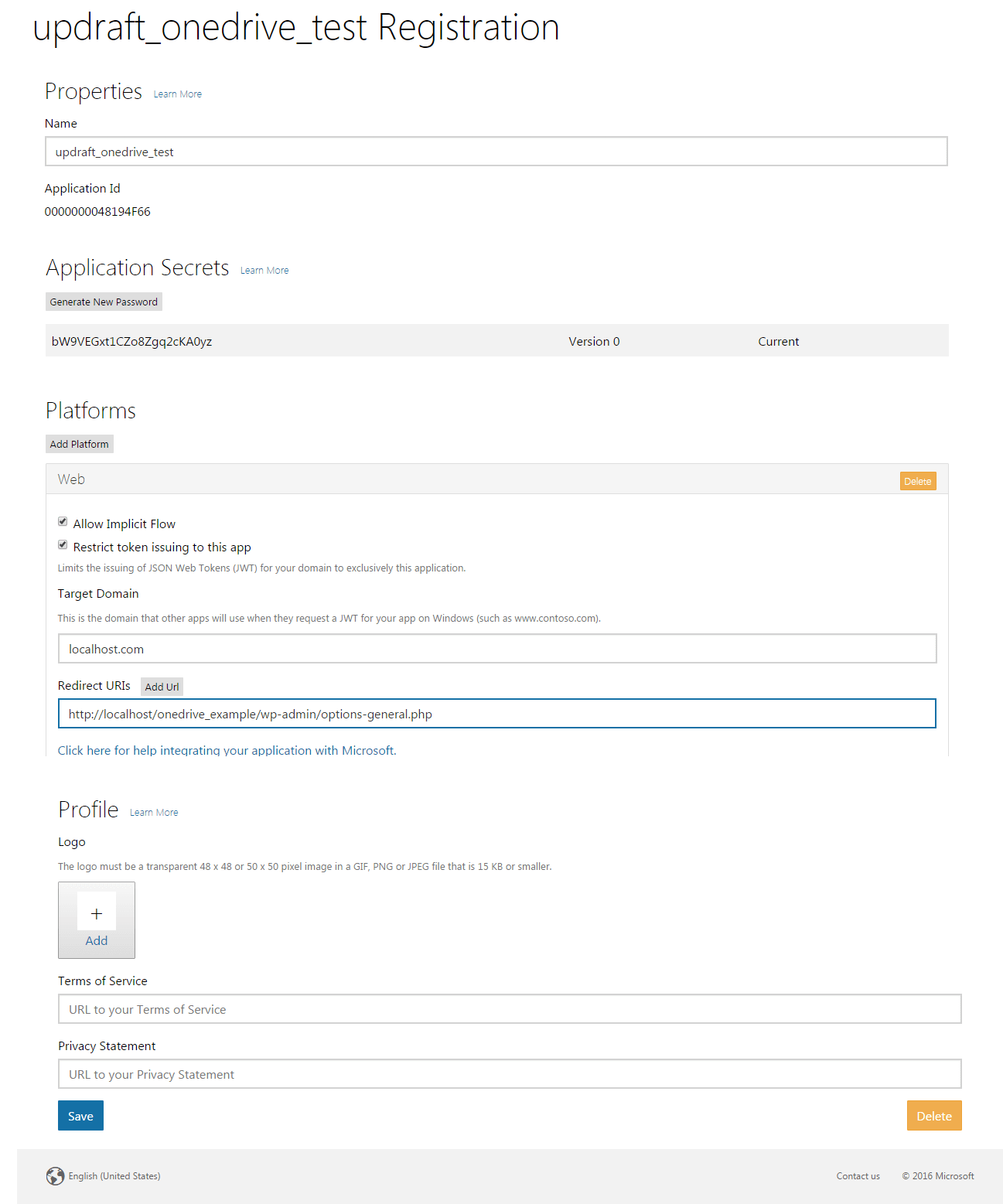Click the Version 0 text

[x=594, y=342]
